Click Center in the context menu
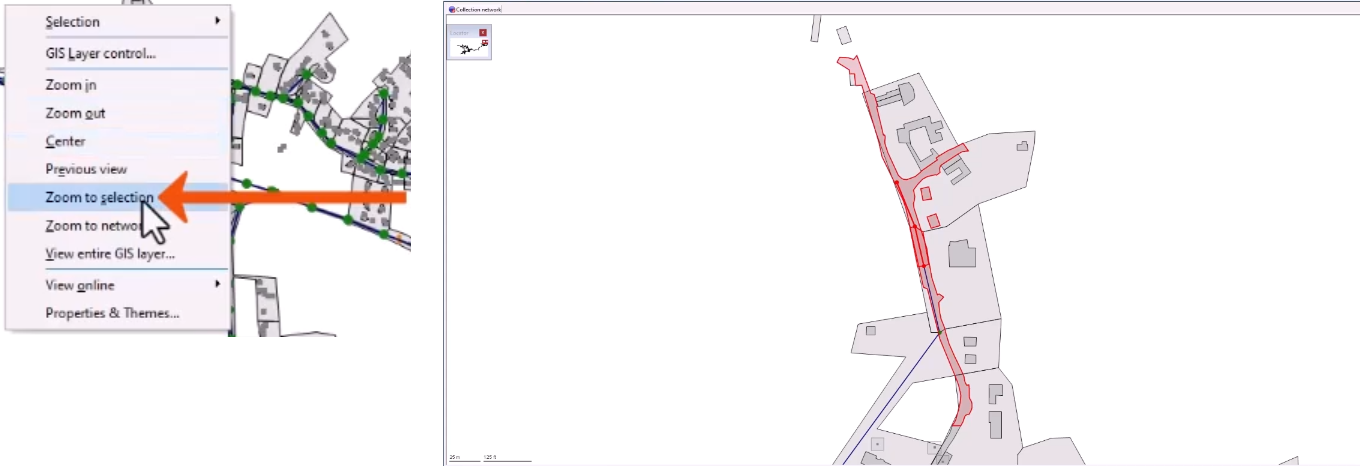1360x466 pixels. coord(118,141)
